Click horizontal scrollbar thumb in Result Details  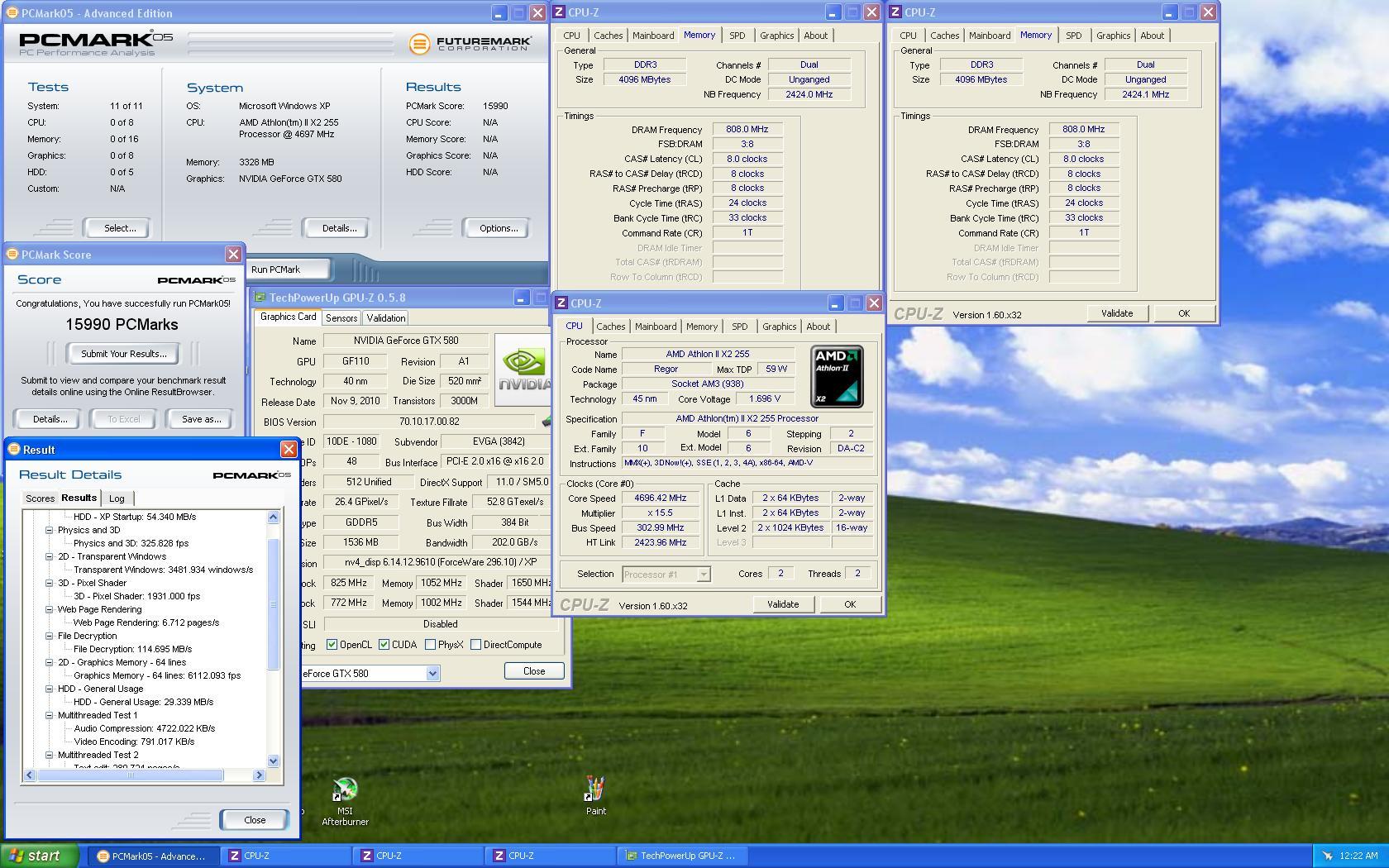coord(131,775)
